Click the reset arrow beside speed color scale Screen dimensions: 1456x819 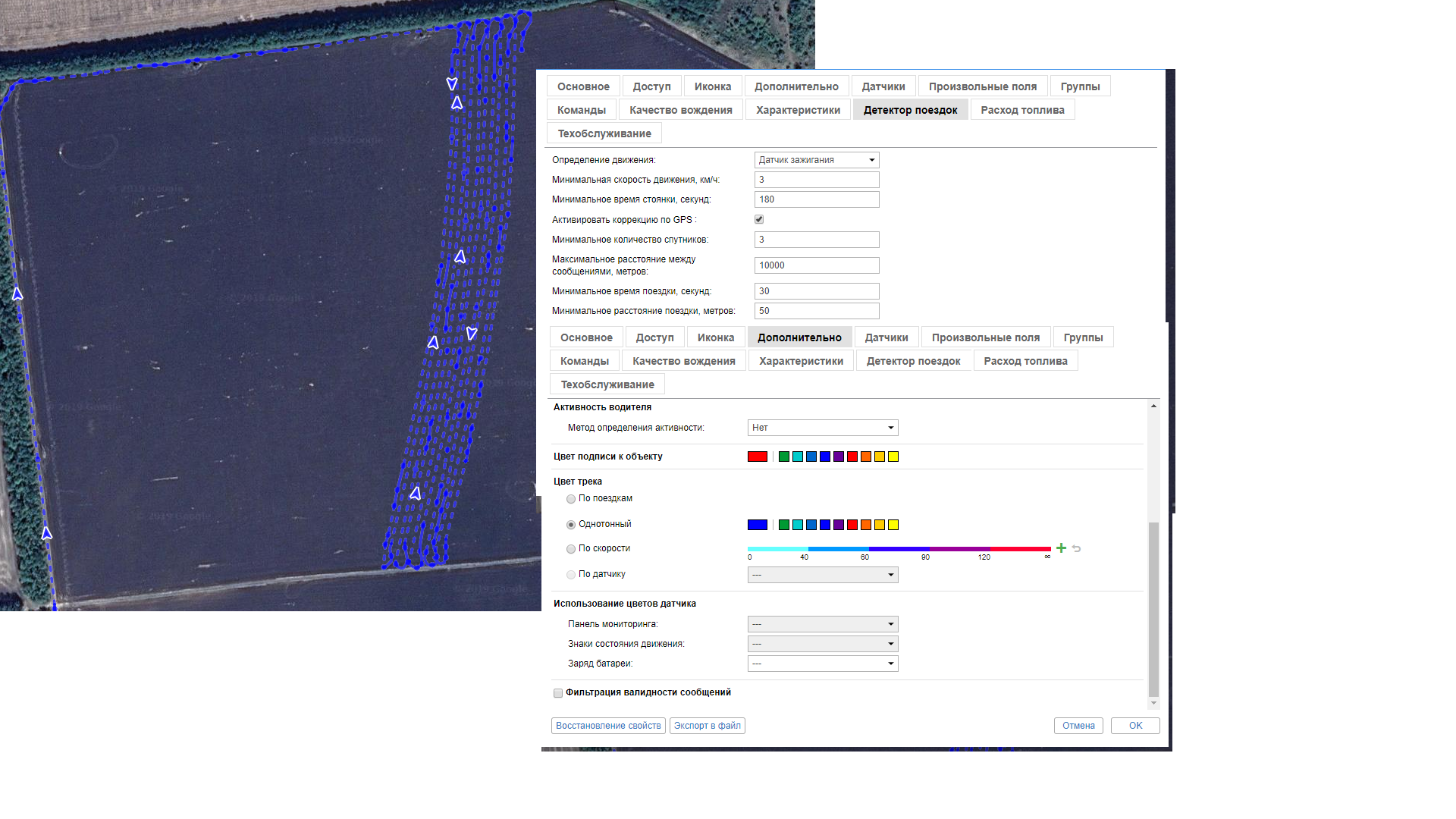[x=1076, y=548]
